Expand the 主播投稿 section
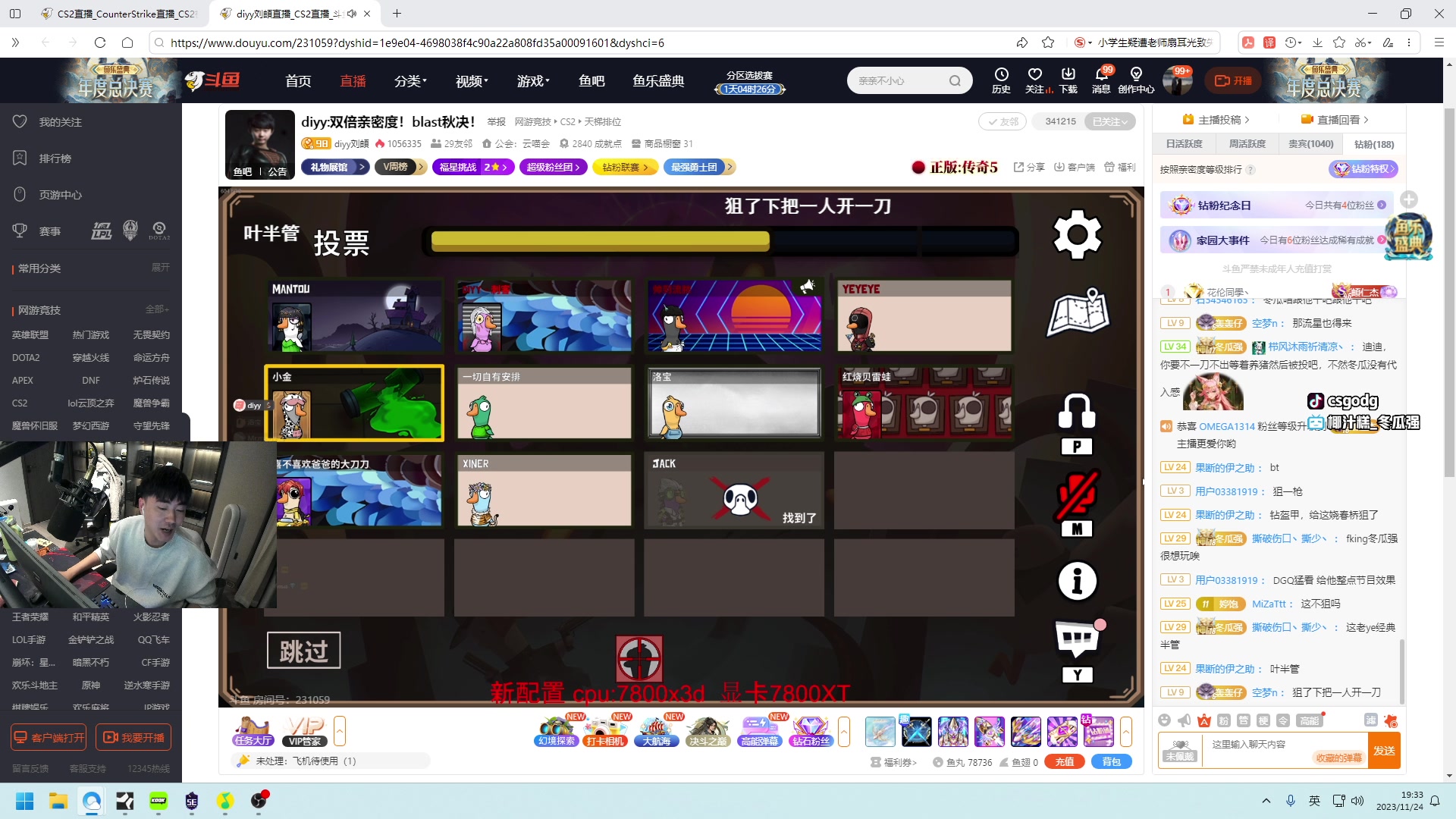 point(1217,120)
